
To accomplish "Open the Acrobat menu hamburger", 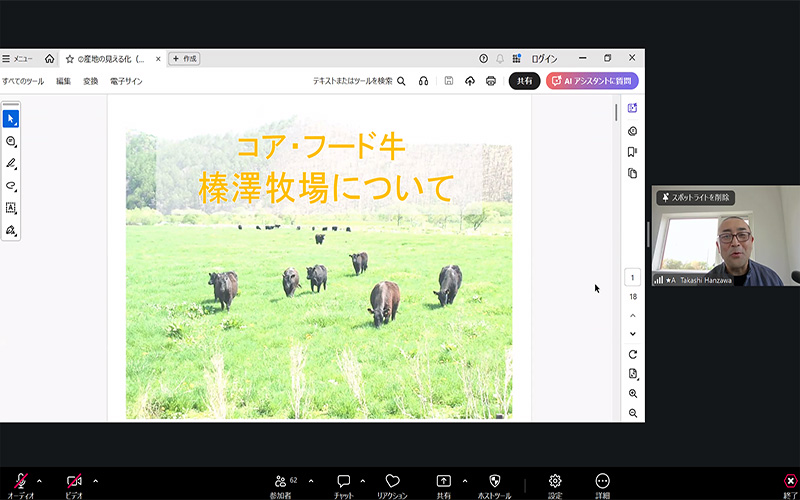I will pos(6,59).
